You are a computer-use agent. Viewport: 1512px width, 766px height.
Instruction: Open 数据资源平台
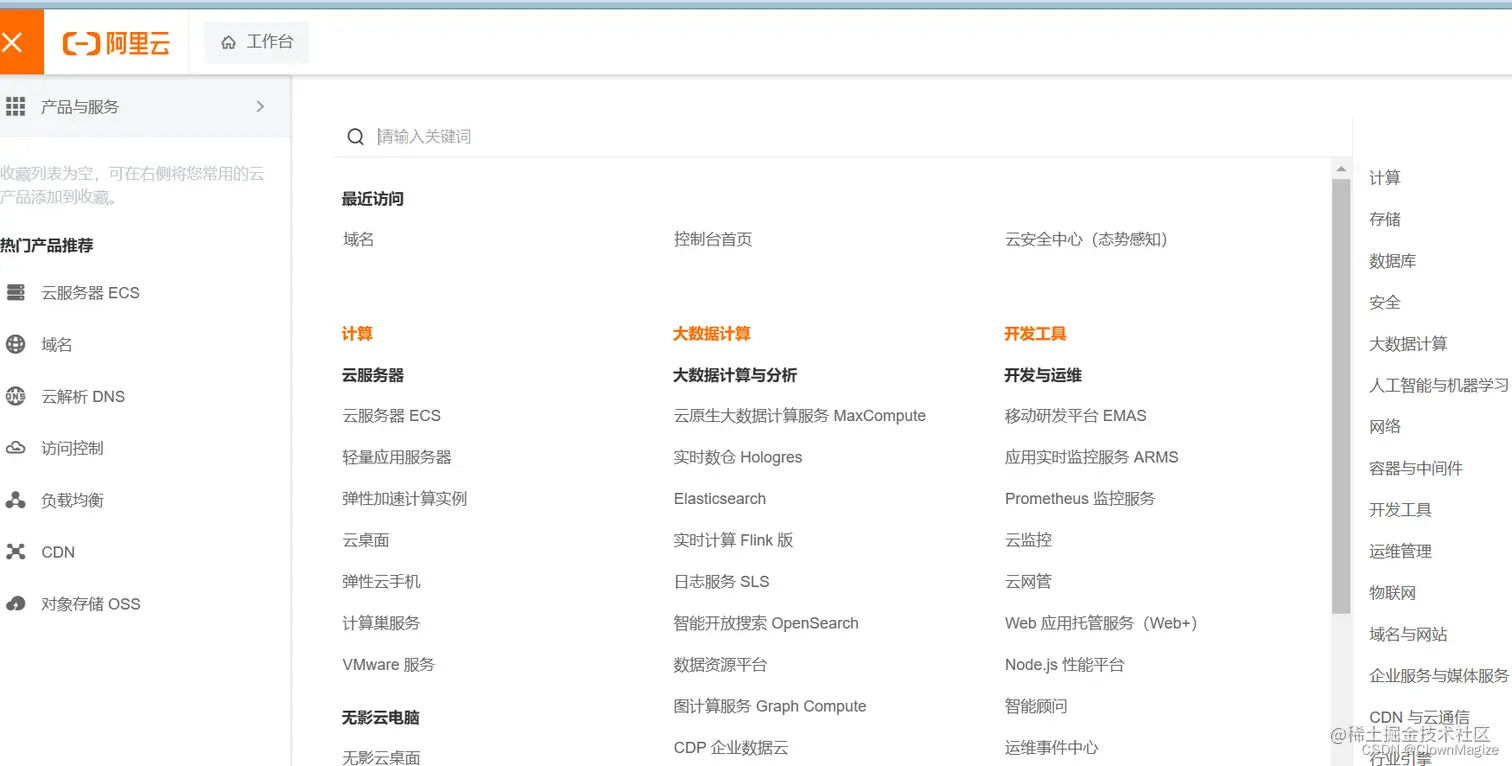pos(720,665)
